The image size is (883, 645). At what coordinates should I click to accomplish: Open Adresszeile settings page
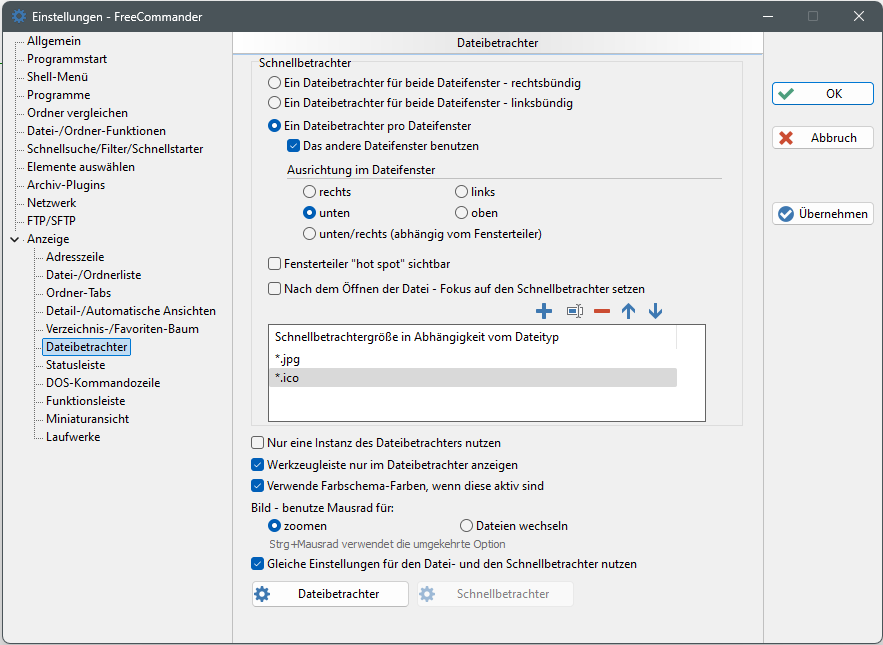(75, 257)
